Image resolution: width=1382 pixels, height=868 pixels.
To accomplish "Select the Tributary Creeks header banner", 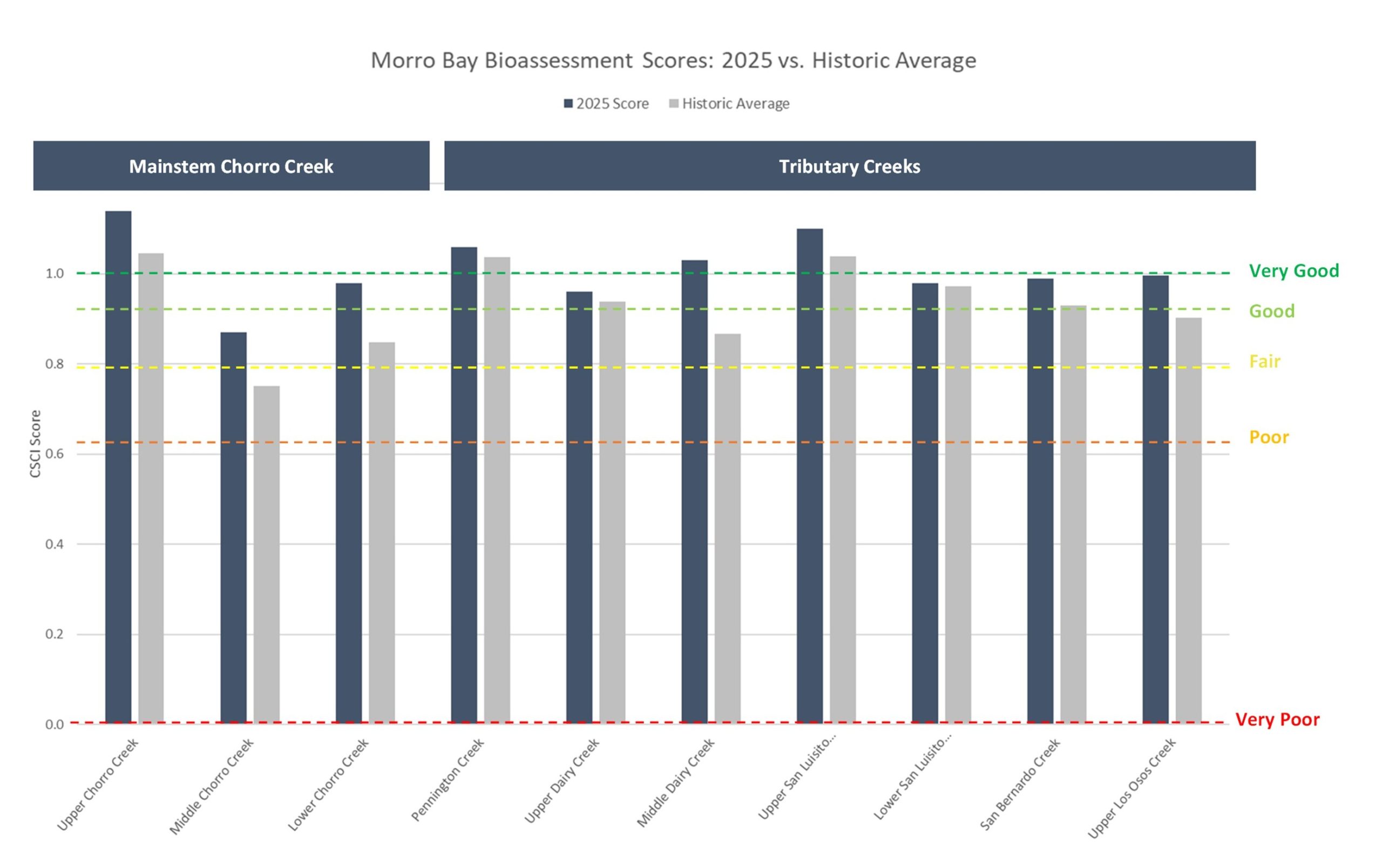I will (849, 166).
